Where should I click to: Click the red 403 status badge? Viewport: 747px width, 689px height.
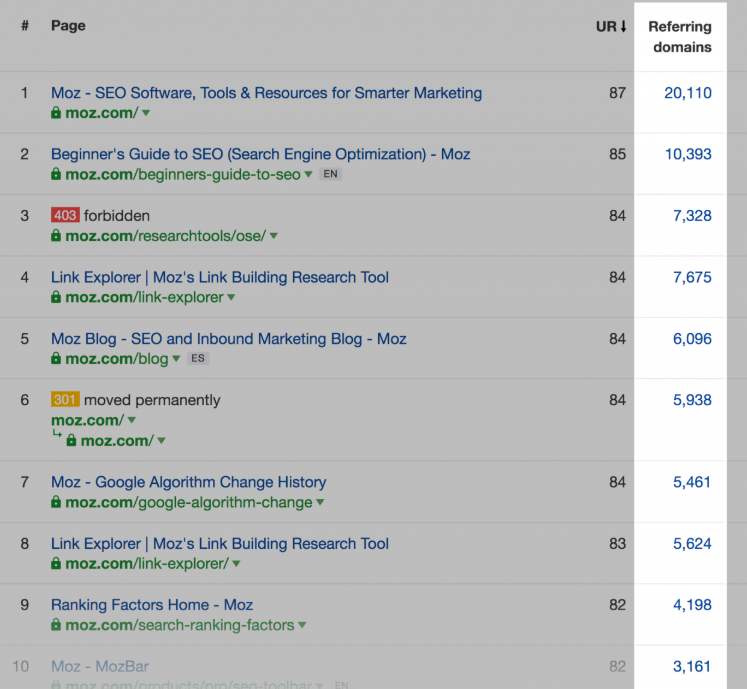click(65, 215)
